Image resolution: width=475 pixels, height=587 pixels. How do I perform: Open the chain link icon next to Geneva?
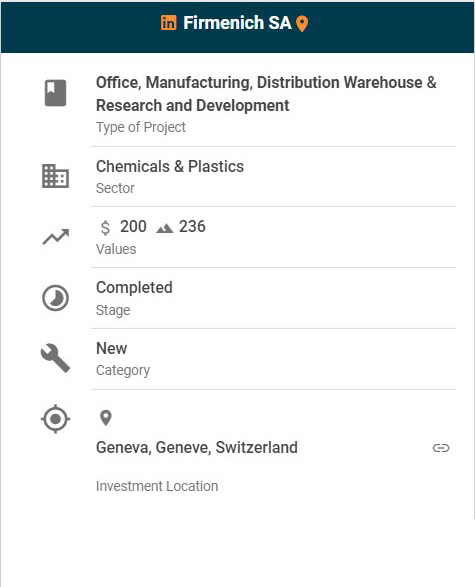point(441,448)
